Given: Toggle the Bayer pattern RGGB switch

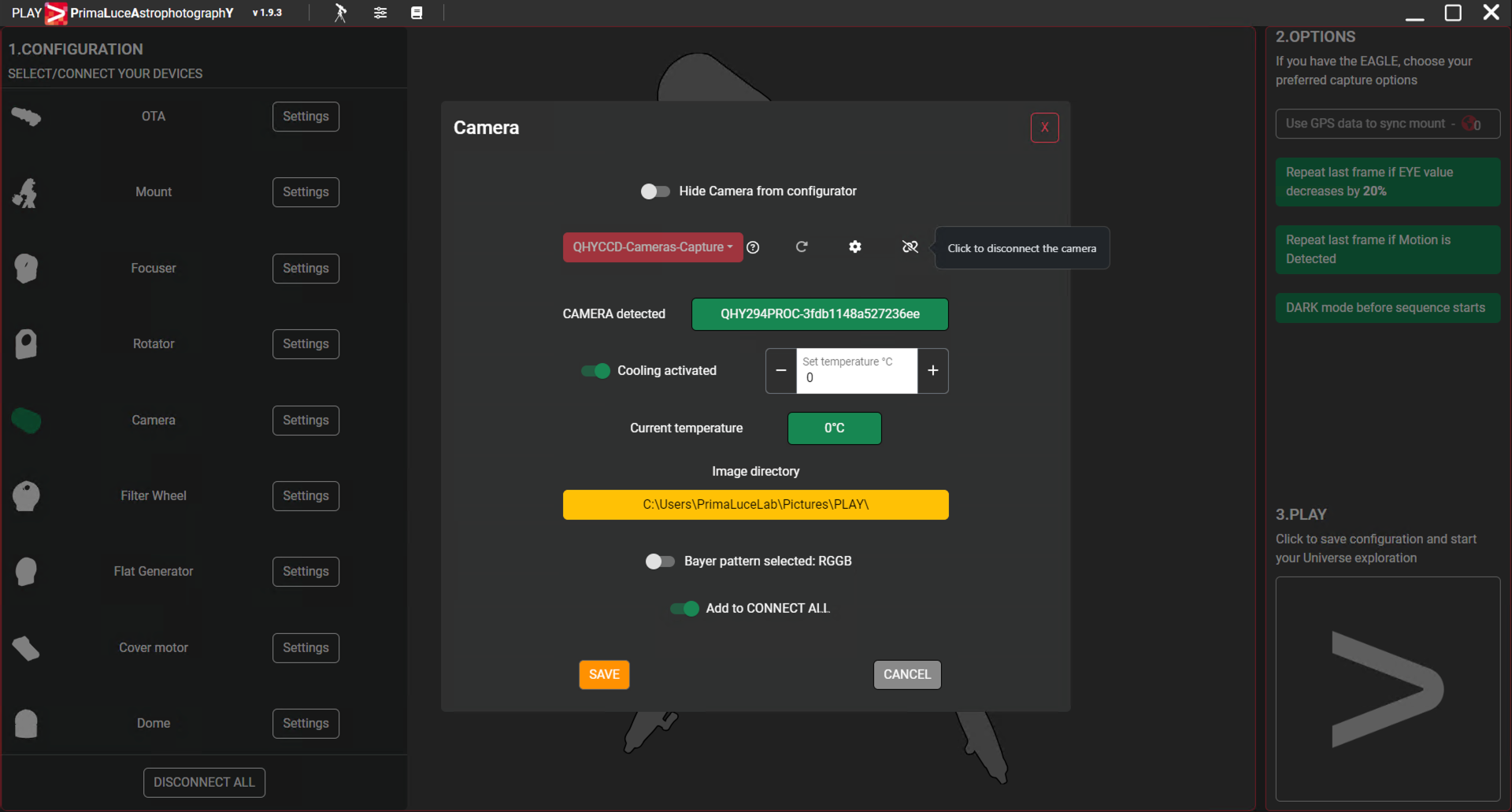Looking at the screenshot, I should click(660, 562).
